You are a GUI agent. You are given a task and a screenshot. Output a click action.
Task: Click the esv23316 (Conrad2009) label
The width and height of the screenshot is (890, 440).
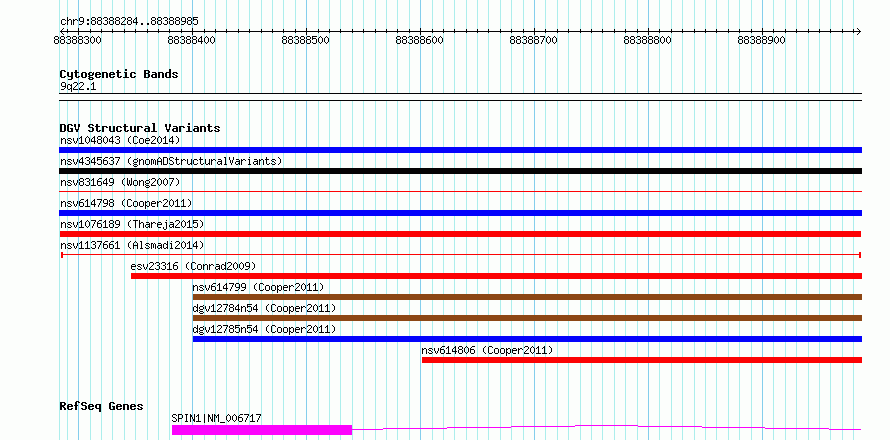point(194,266)
